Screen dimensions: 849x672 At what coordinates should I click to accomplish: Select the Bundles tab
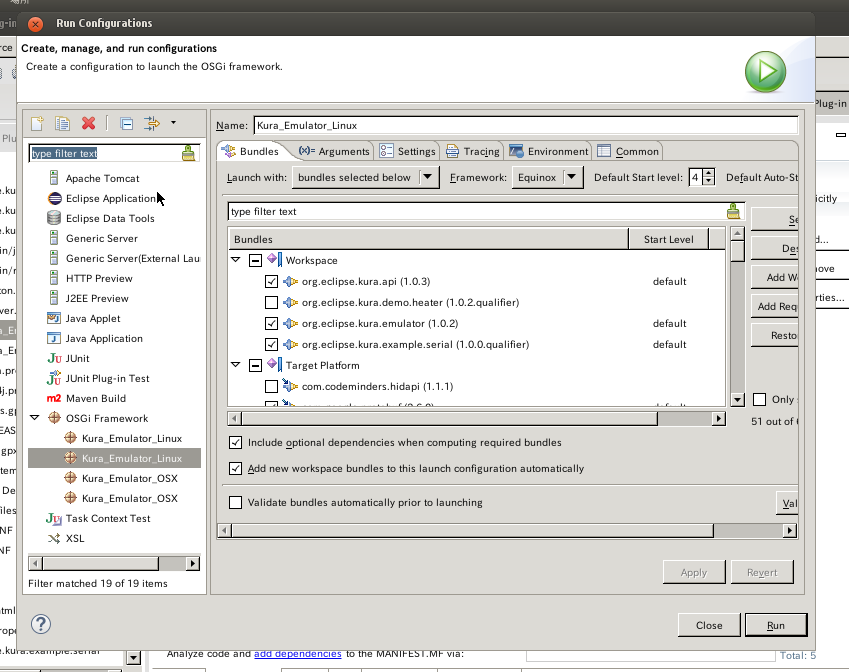pos(251,151)
